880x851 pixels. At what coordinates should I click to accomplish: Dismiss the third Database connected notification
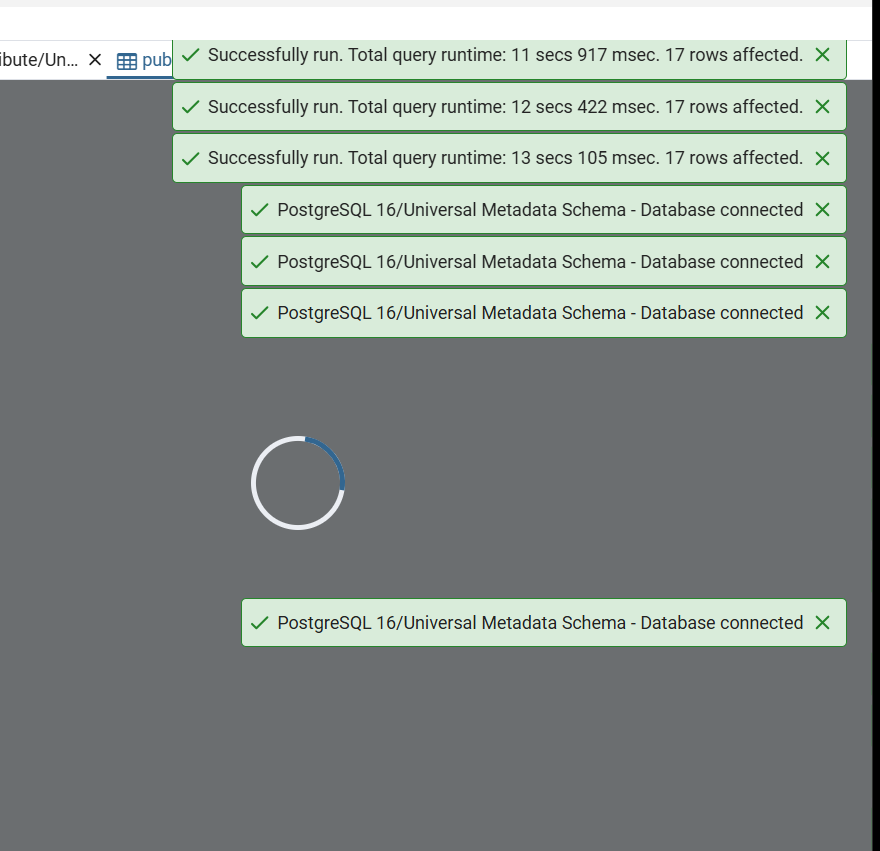pyautogui.click(x=822, y=313)
